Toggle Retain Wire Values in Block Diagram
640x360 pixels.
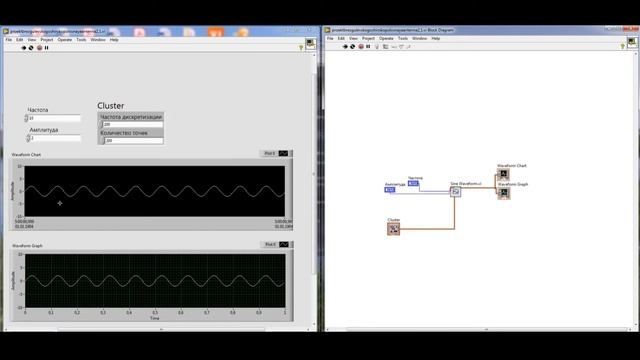point(385,47)
